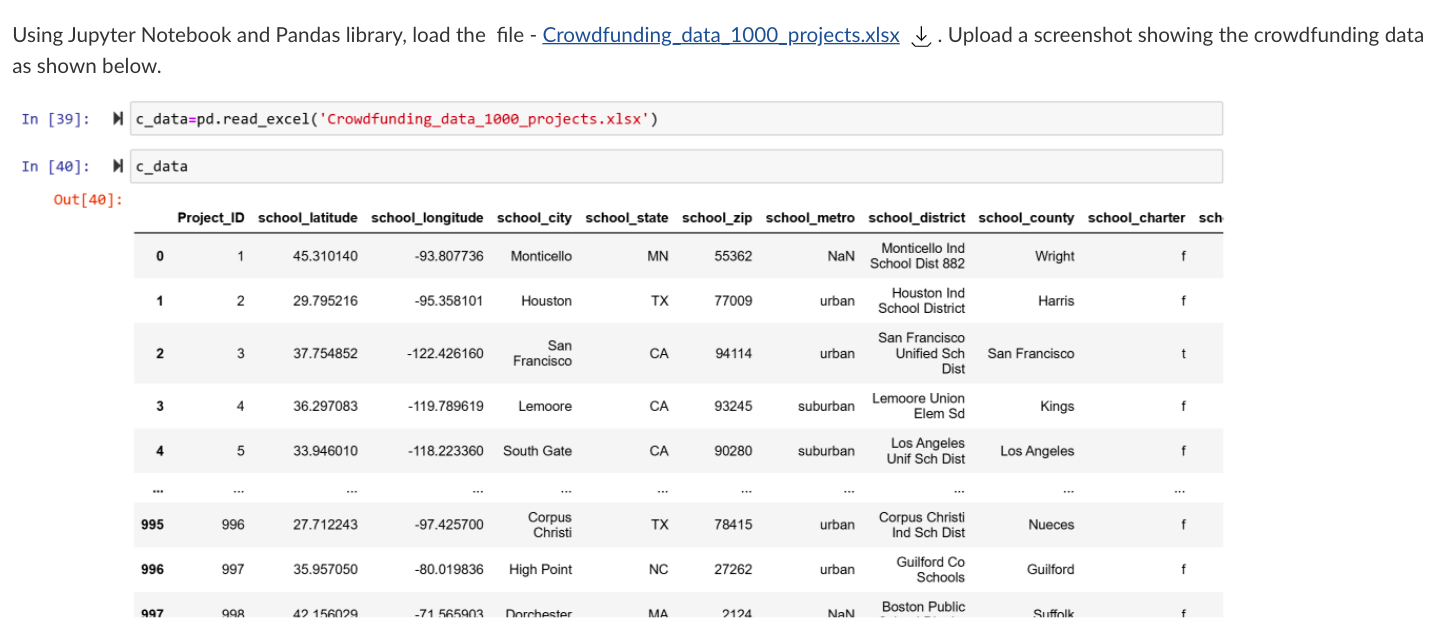This screenshot has width=1435, height=642.
Task: Click the San Francisco city cell
Action: pyautogui.click(x=543, y=353)
